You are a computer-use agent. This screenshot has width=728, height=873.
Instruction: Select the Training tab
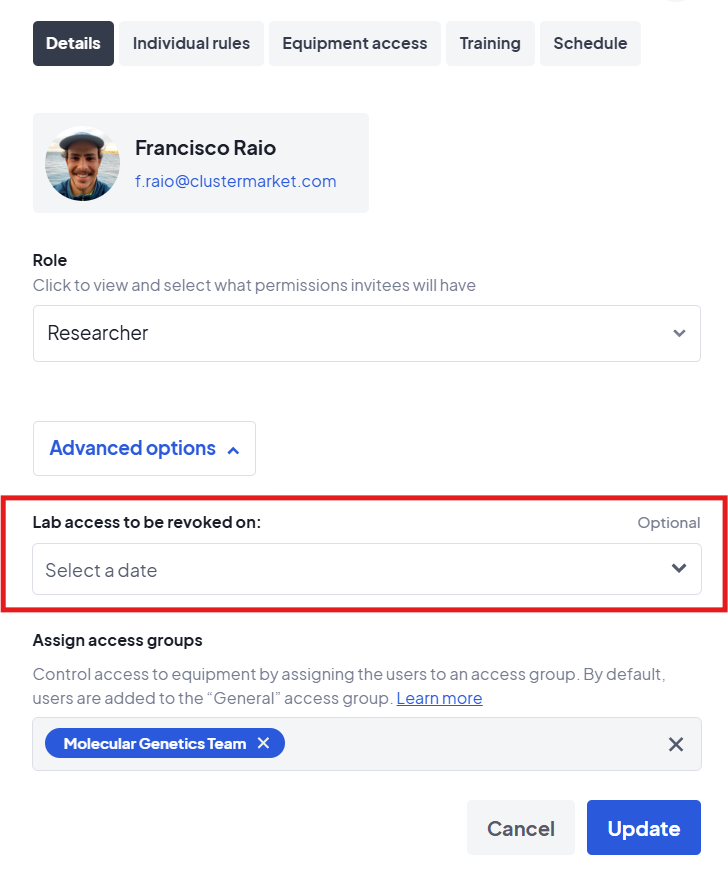tap(490, 43)
